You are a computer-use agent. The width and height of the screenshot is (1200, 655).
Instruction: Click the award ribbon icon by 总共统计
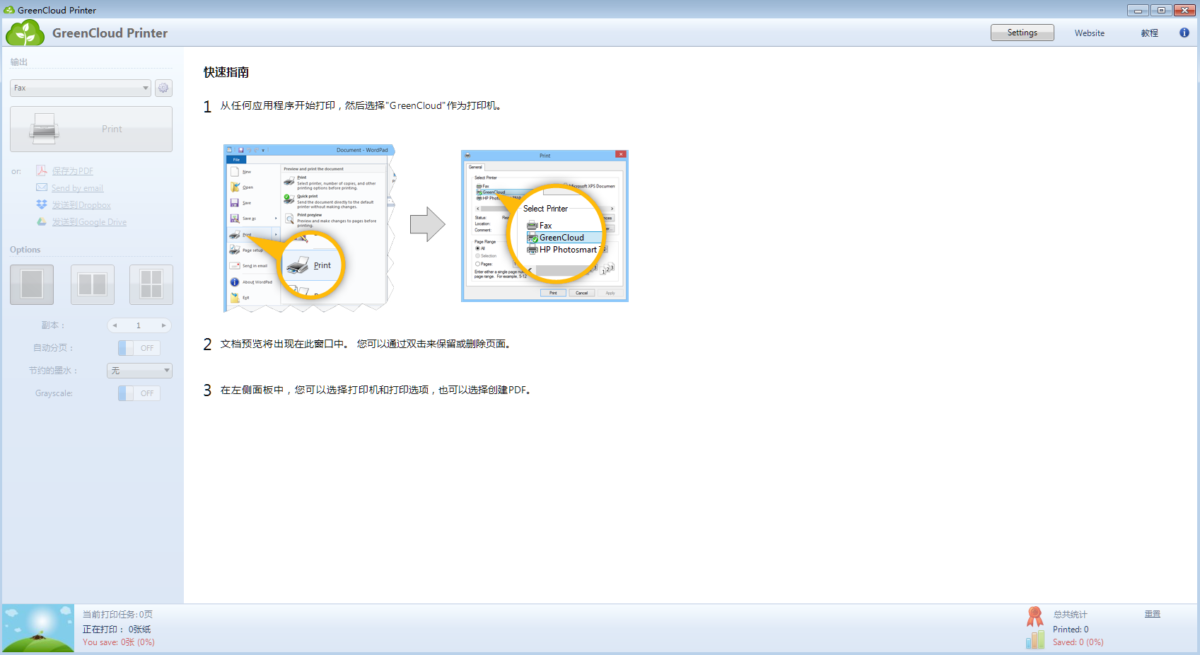1035,616
